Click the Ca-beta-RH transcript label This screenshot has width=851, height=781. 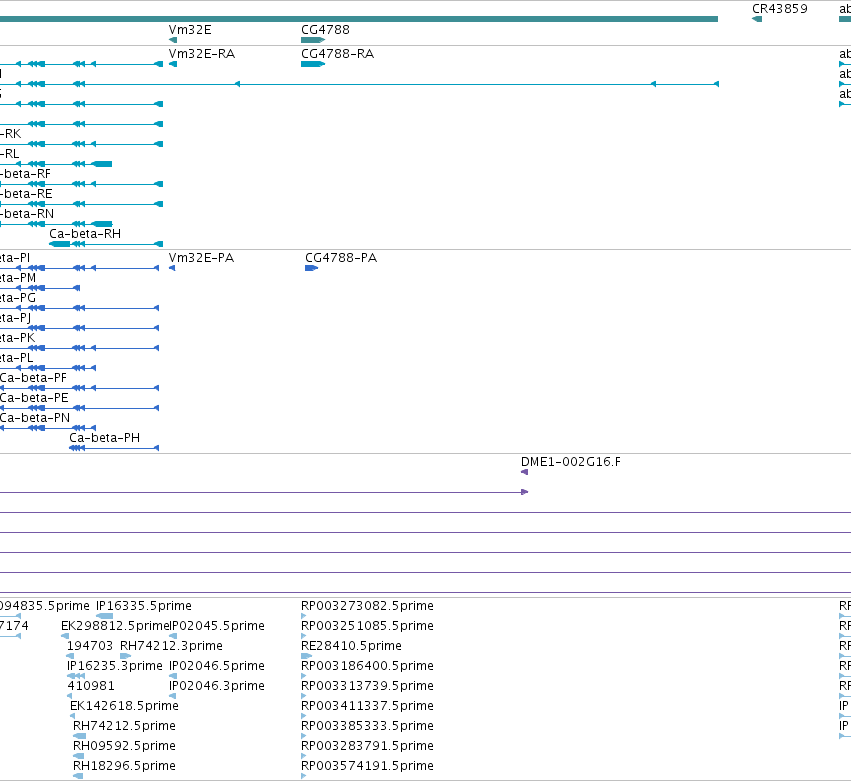[x=85, y=234]
